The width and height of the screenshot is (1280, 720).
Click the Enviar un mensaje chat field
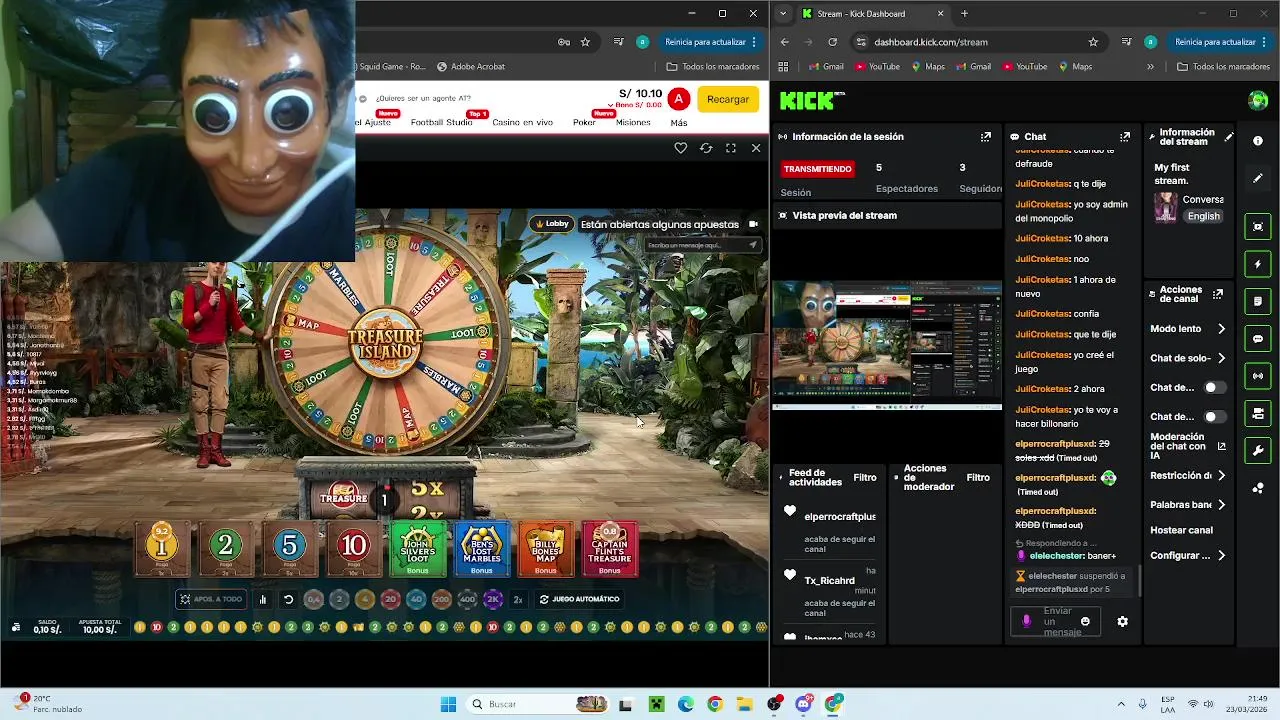coord(1057,621)
